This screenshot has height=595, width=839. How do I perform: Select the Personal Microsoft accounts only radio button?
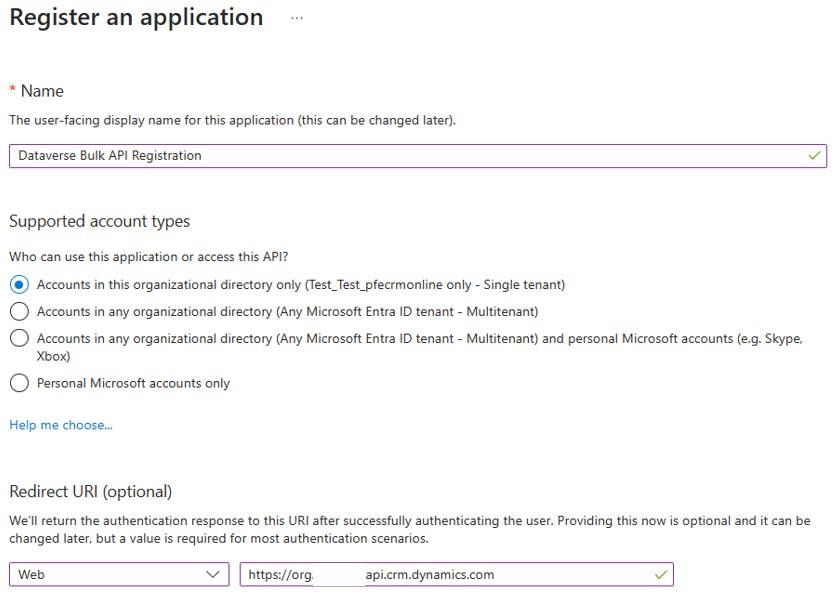click(19, 383)
